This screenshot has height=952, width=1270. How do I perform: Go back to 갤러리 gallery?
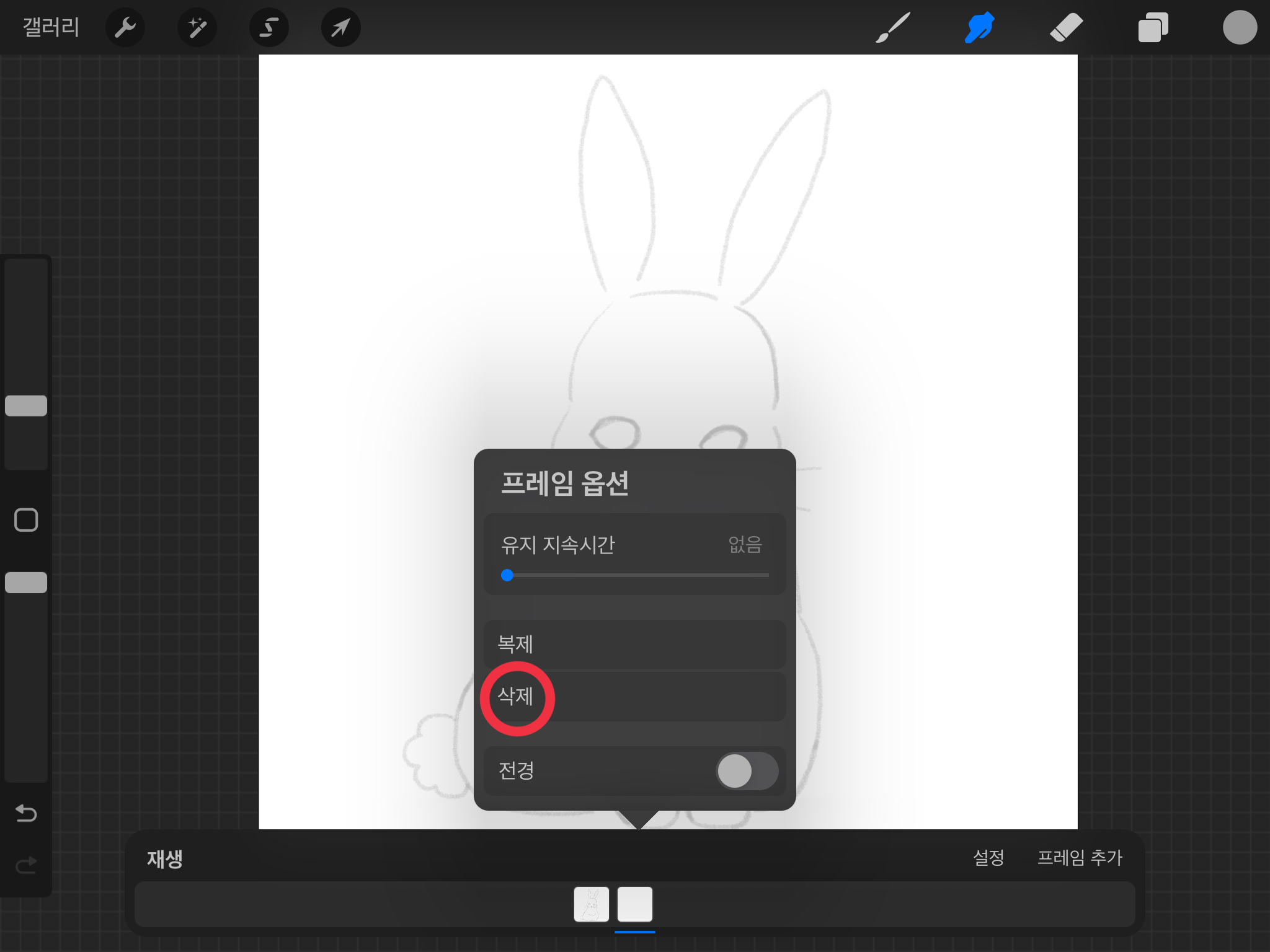point(51,27)
